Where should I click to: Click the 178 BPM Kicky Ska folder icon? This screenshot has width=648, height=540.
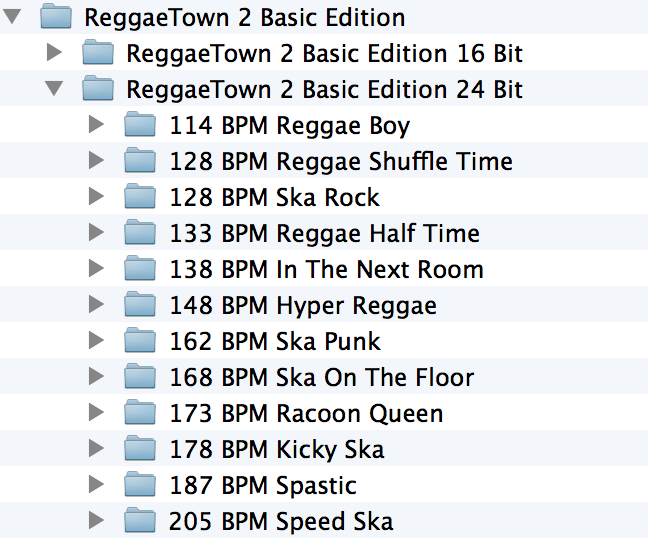140,449
